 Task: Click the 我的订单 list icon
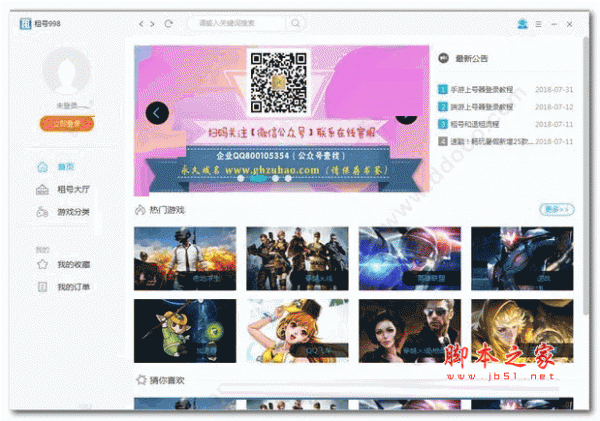[42, 287]
